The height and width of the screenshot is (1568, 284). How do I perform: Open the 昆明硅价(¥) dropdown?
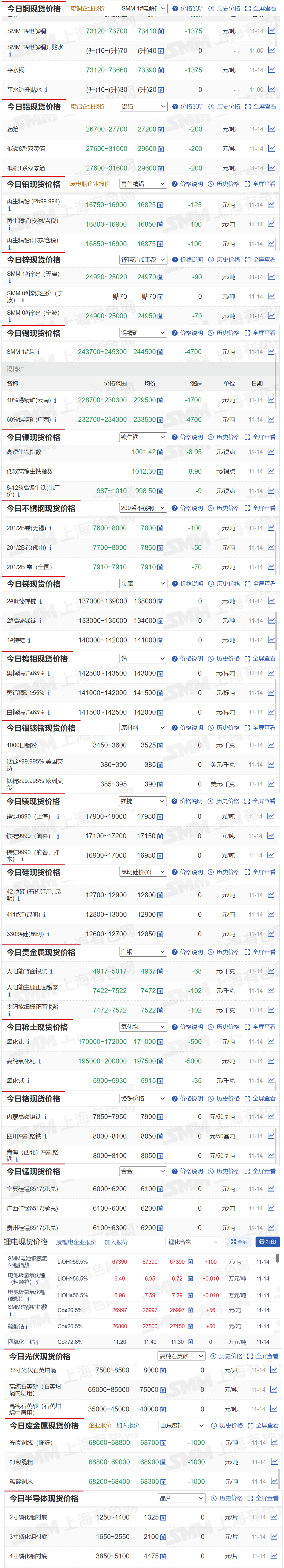tap(143, 872)
